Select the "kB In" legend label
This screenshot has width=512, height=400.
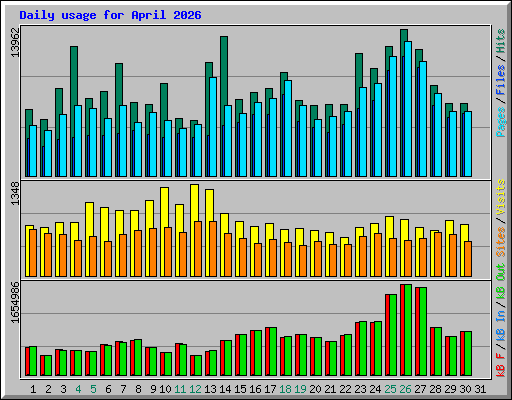[500, 325]
